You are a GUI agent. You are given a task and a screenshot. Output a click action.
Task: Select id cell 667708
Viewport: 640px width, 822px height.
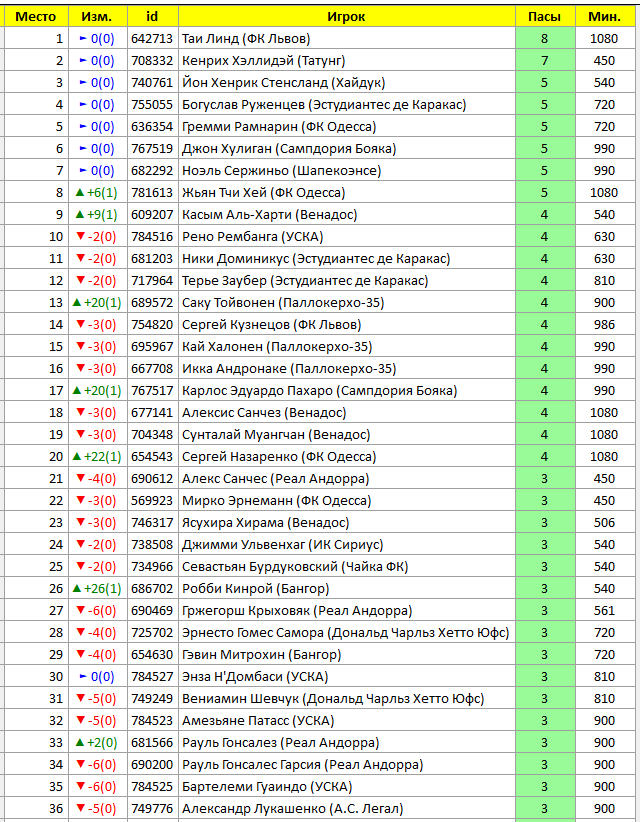click(x=152, y=369)
